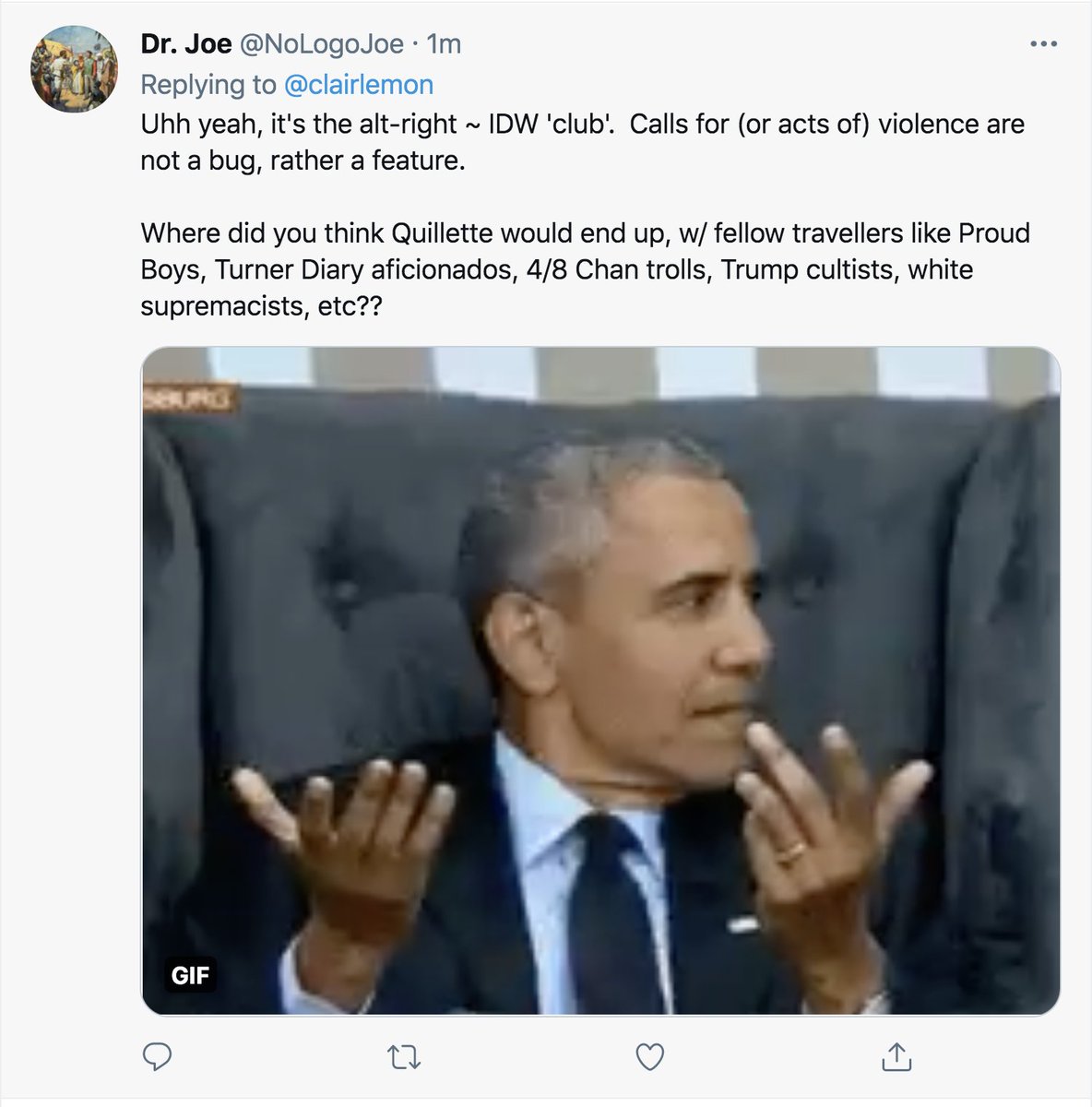Like the tweet with the heart icon
The width and height of the screenshot is (1092, 1107).
650,1056
